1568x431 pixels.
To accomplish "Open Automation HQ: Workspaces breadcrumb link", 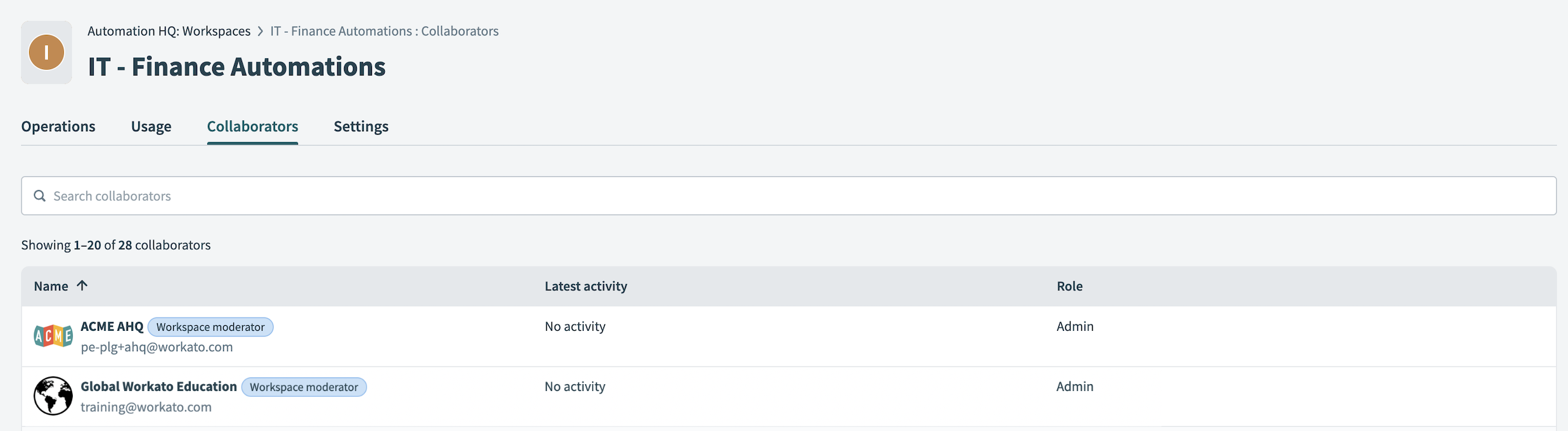I will [169, 31].
